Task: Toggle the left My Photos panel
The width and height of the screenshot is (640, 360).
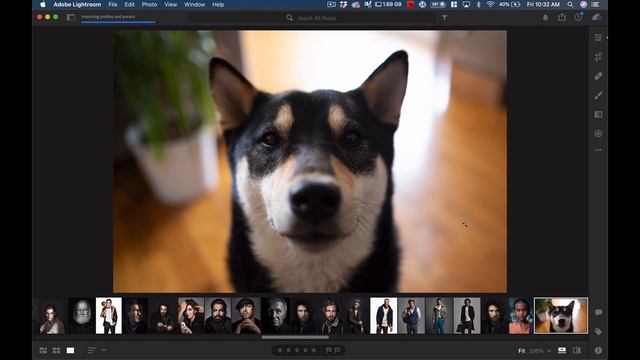Action: click(x=71, y=17)
